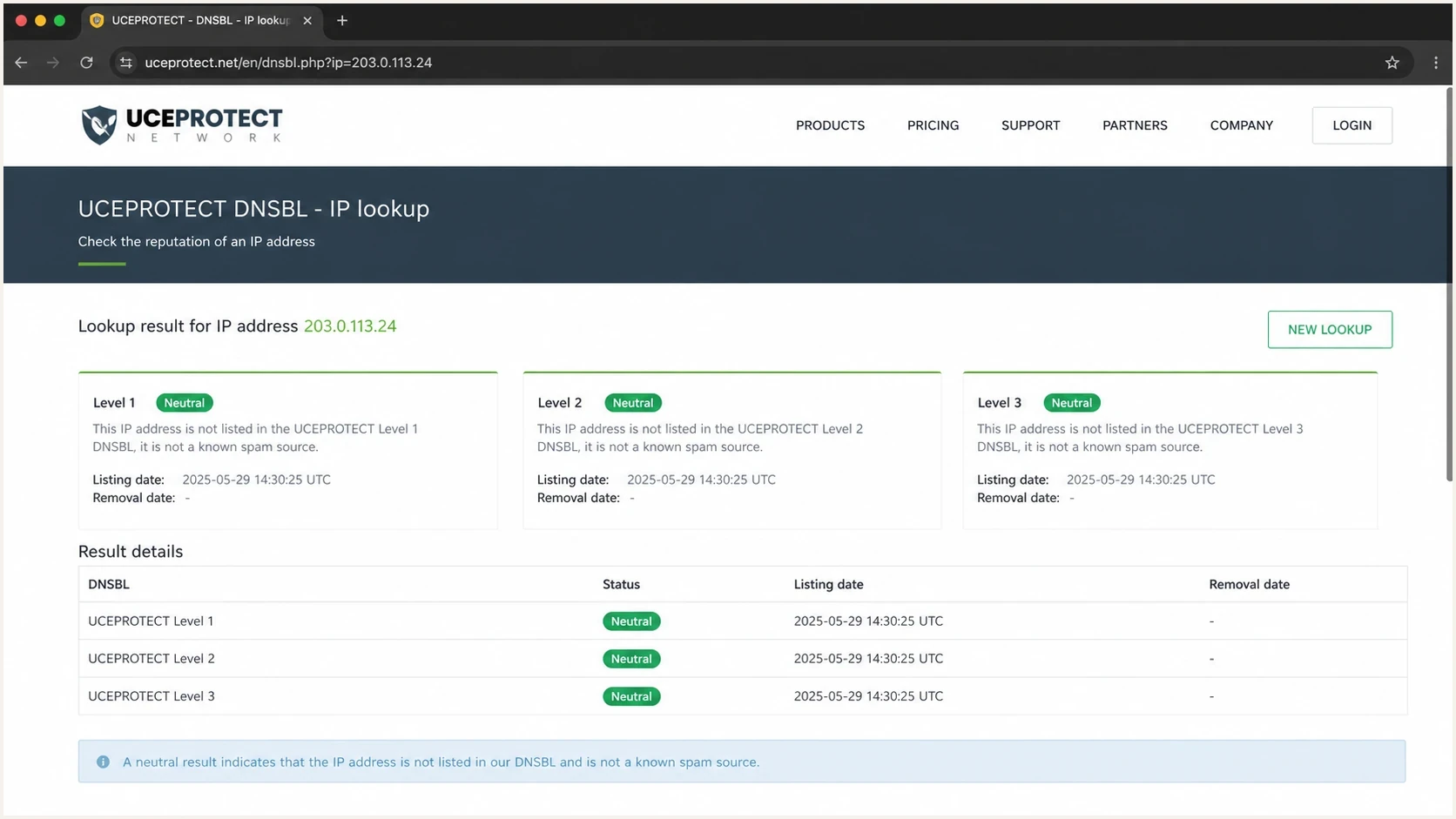
Task: Click the DNSBL column header
Action: click(x=109, y=584)
